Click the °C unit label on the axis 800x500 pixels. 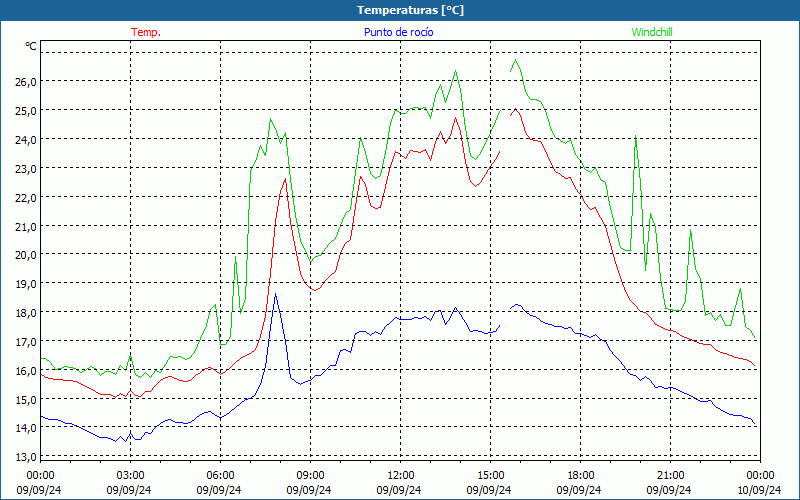tap(31, 46)
